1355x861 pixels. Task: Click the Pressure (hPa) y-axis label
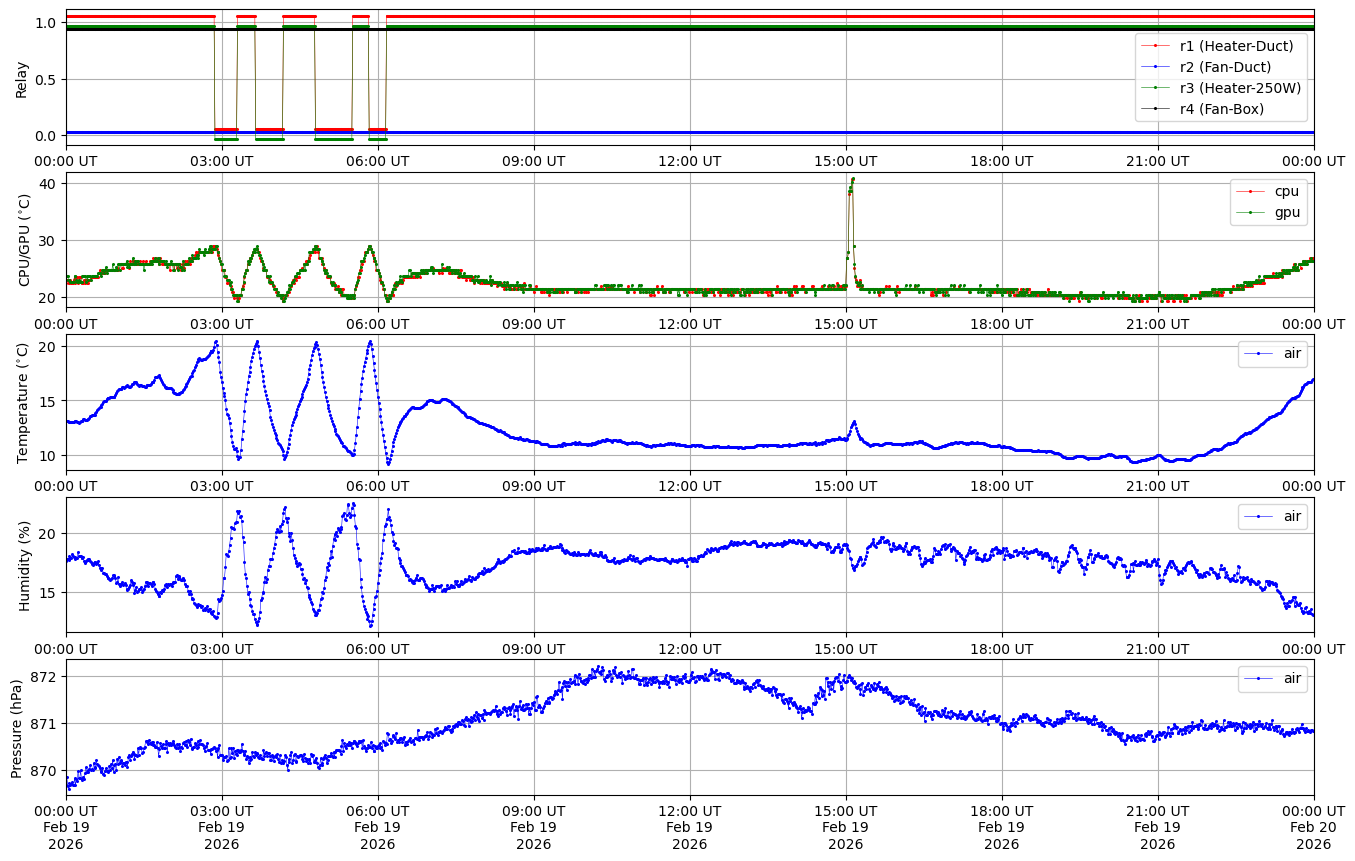(17, 727)
